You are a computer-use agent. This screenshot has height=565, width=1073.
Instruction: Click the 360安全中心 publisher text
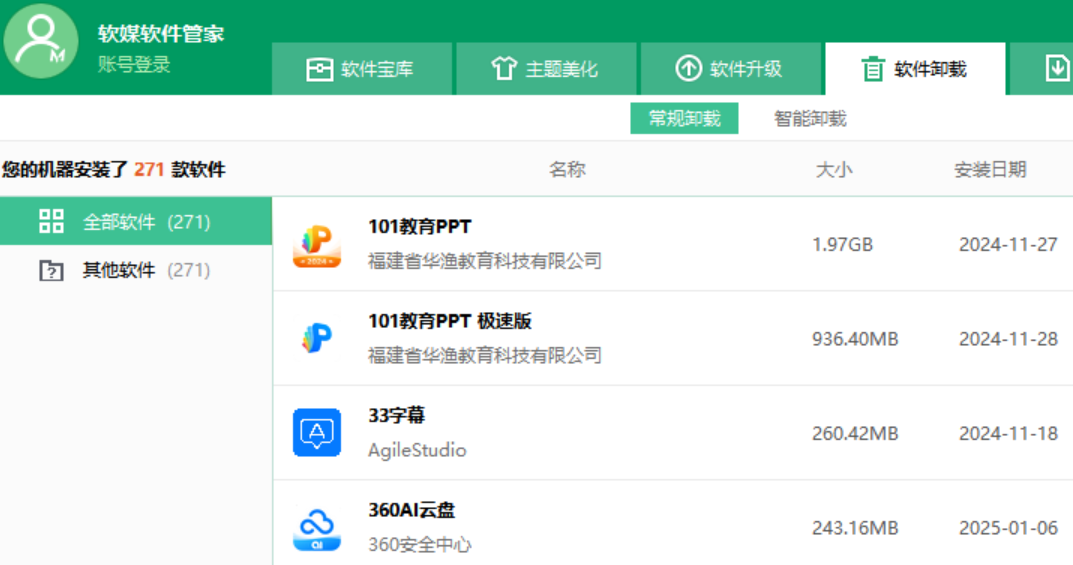click(419, 544)
